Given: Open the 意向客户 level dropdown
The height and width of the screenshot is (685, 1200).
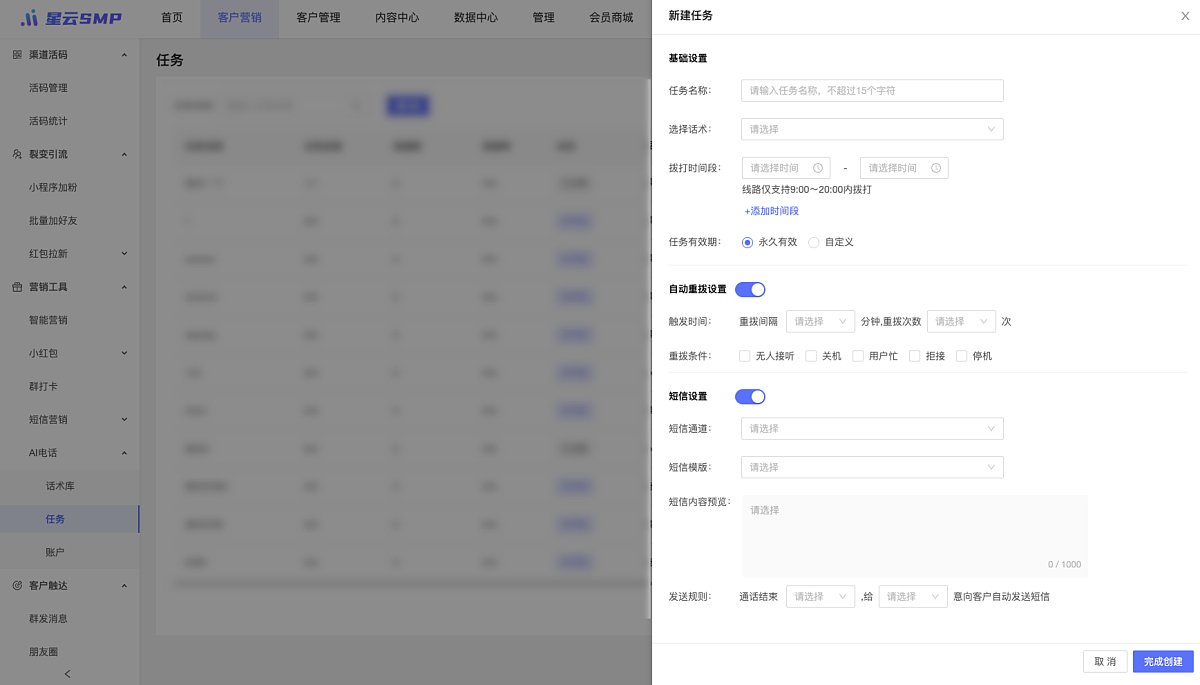Looking at the screenshot, I should 913,596.
